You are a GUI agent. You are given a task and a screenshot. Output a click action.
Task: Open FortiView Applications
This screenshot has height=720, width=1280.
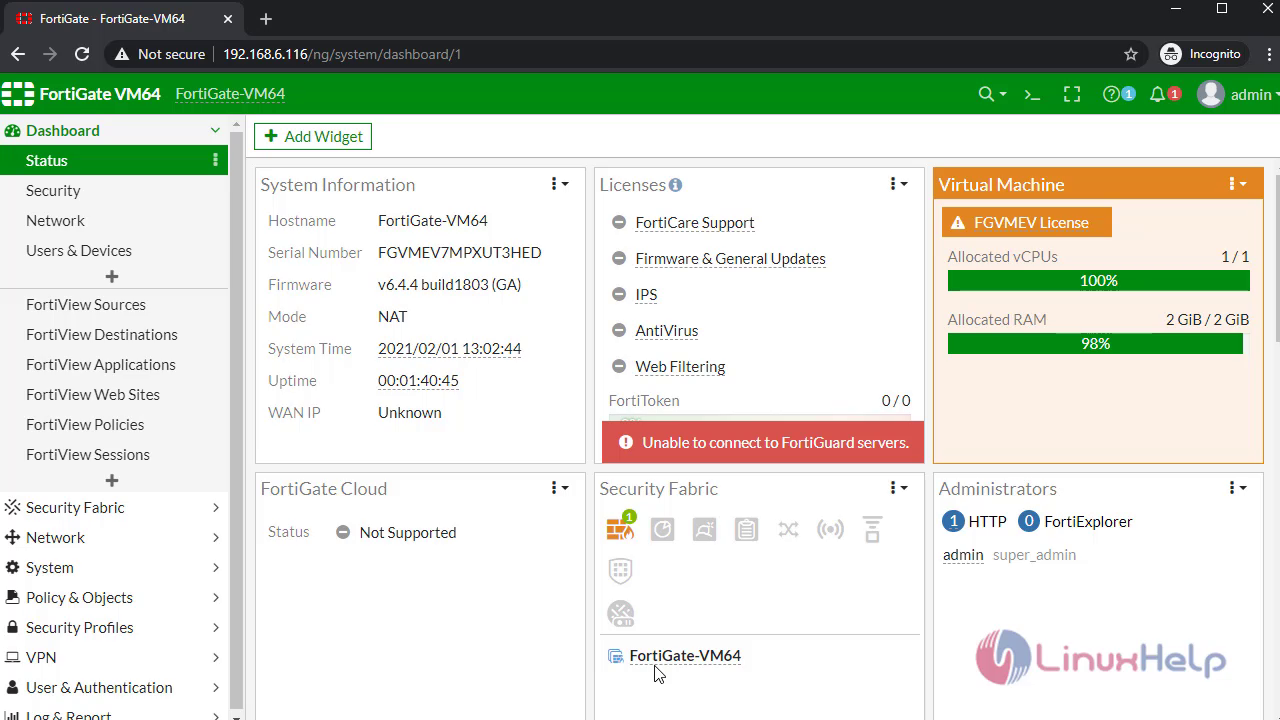point(101,364)
